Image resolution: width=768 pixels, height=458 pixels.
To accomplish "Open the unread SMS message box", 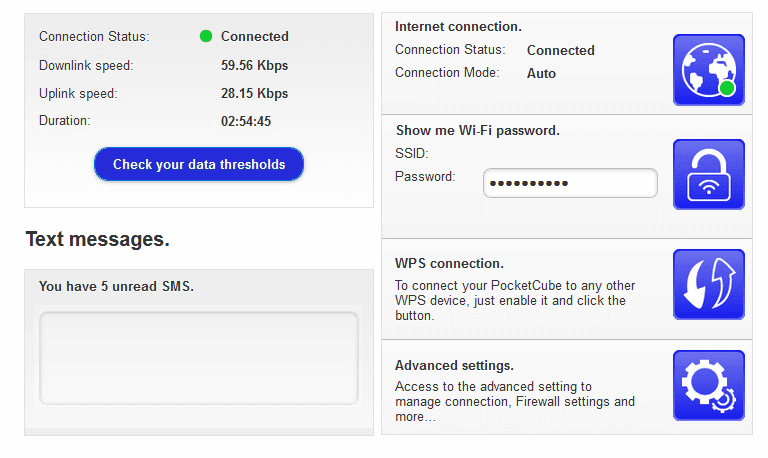I will pyautogui.click(x=199, y=358).
